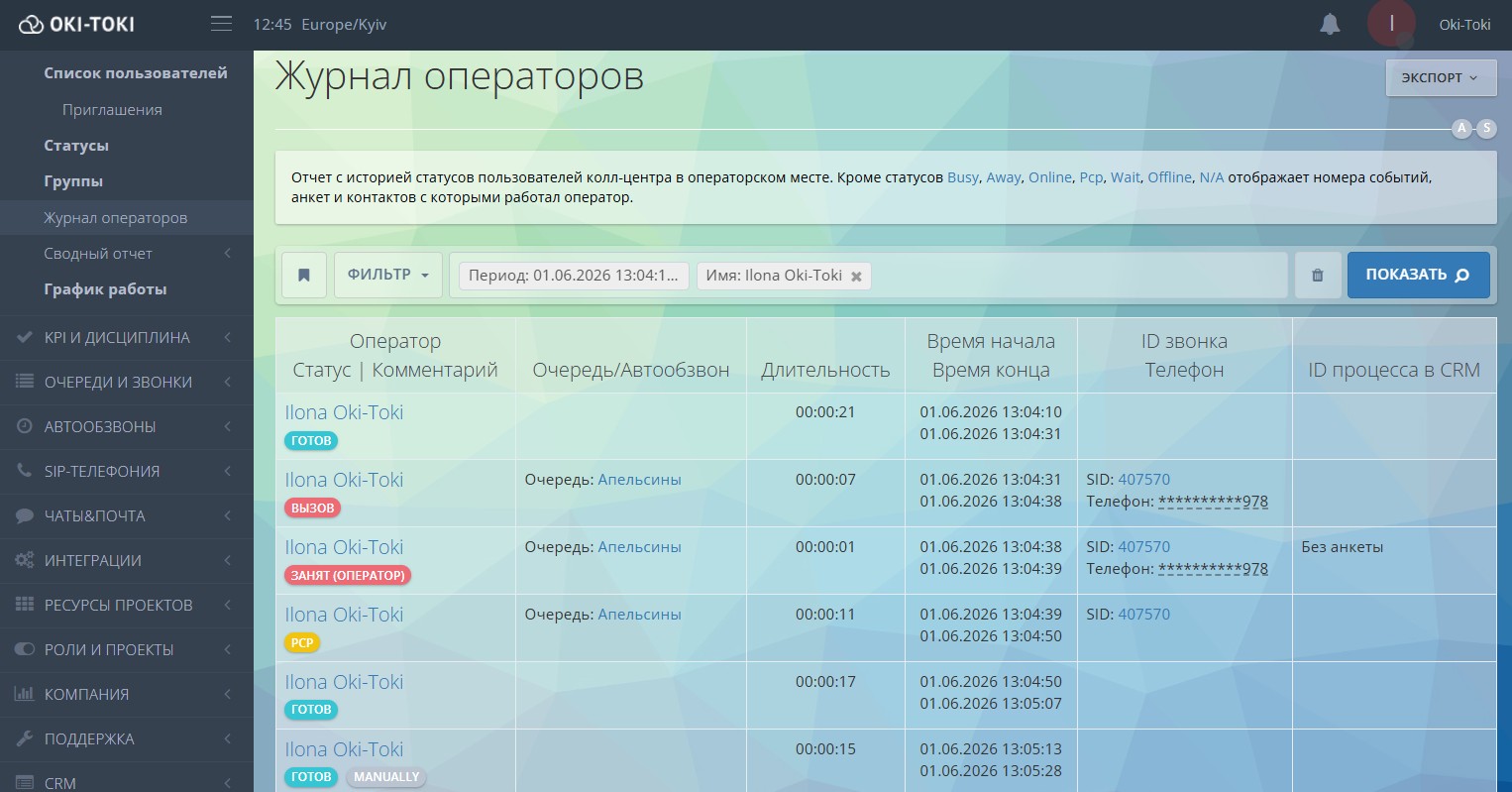This screenshot has height=792, width=1512.
Task: Click the bookmark saved filters icon
Action: click(x=304, y=275)
